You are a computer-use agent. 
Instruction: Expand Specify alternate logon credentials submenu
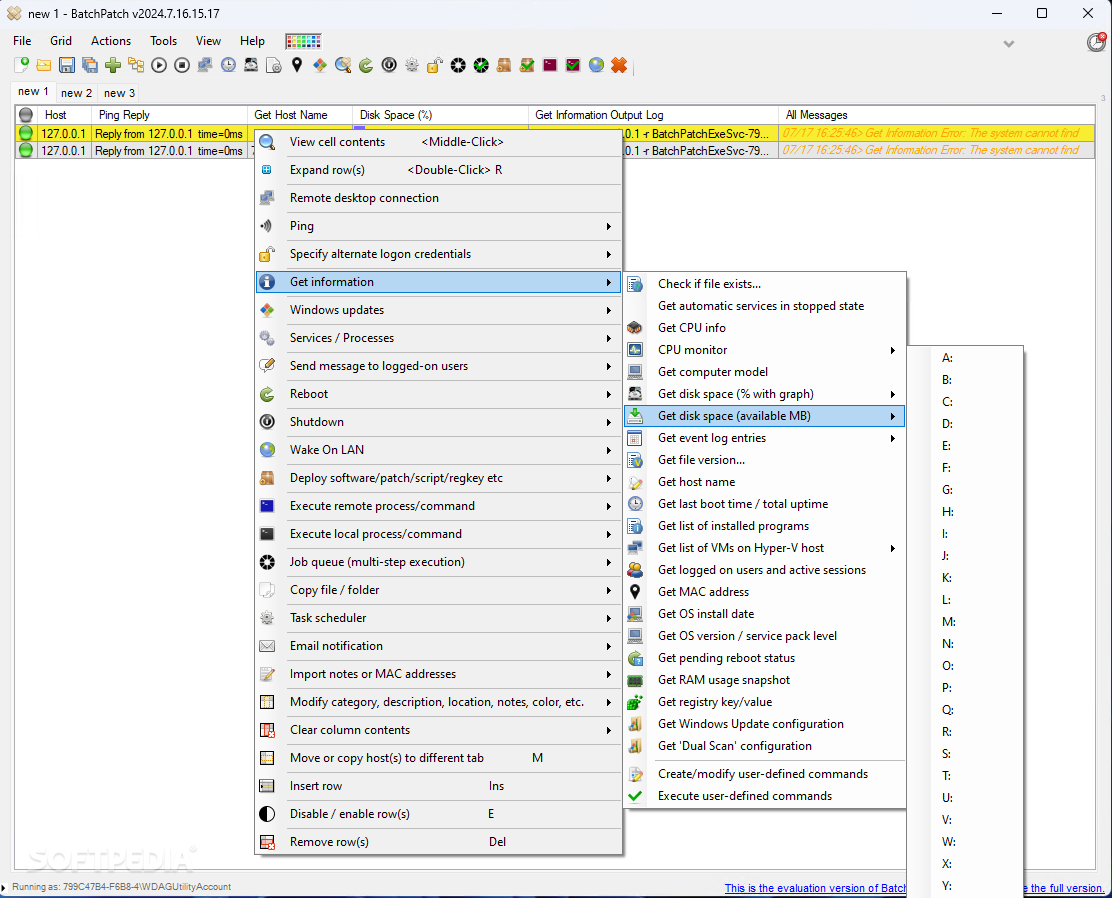tap(438, 254)
